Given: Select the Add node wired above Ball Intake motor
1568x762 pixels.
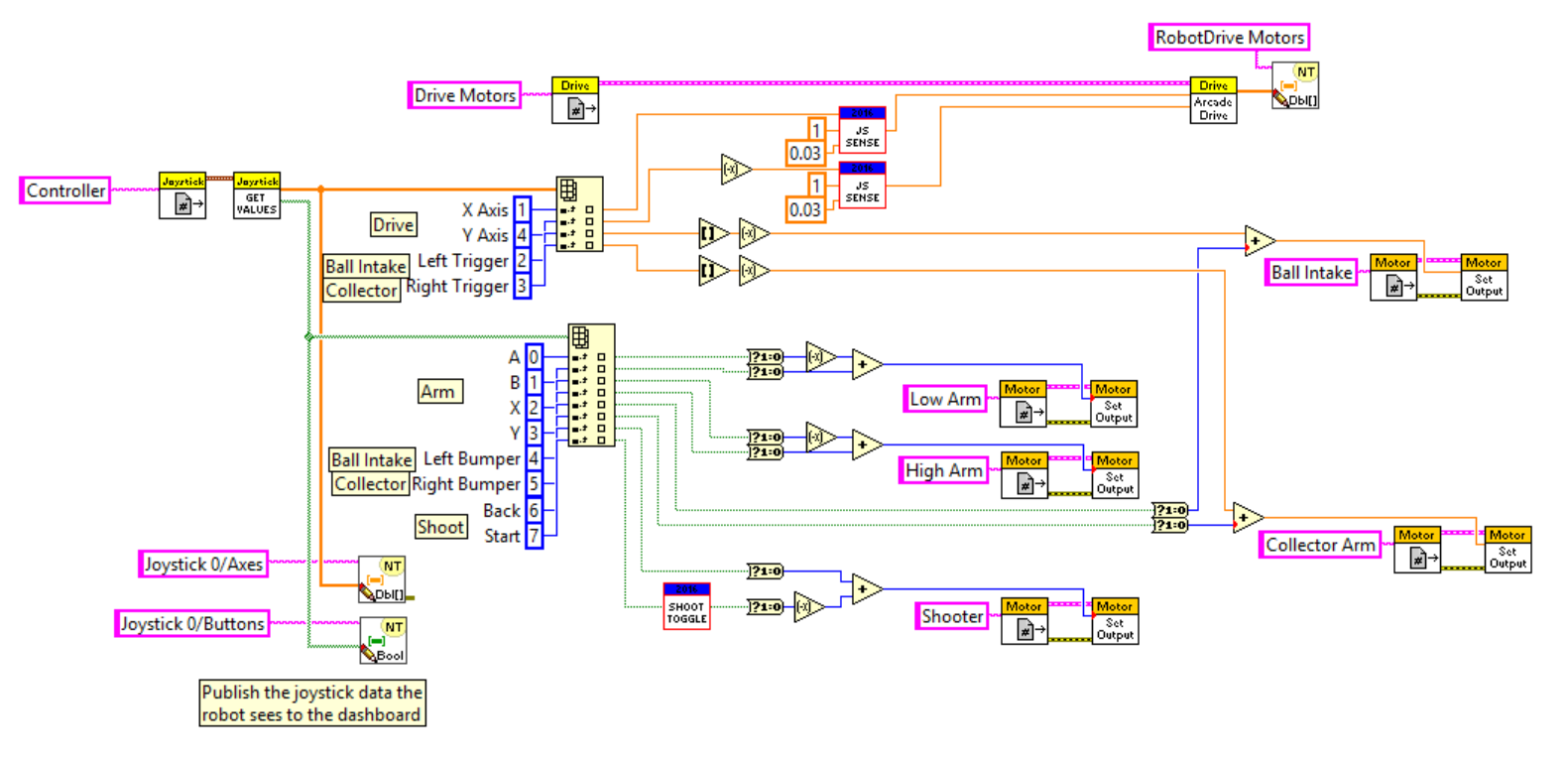Looking at the screenshot, I should 1259,241.
